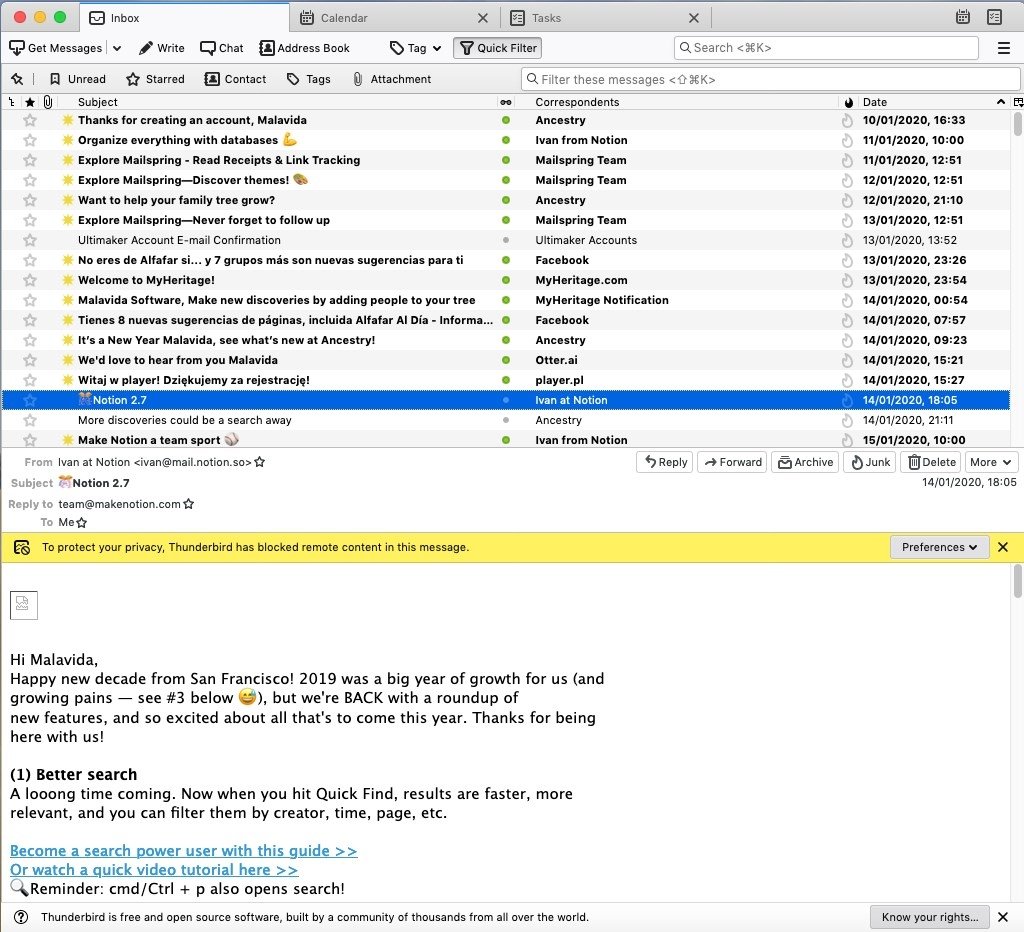
Task: Click the Get Messages button
Action: click(56, 48)
